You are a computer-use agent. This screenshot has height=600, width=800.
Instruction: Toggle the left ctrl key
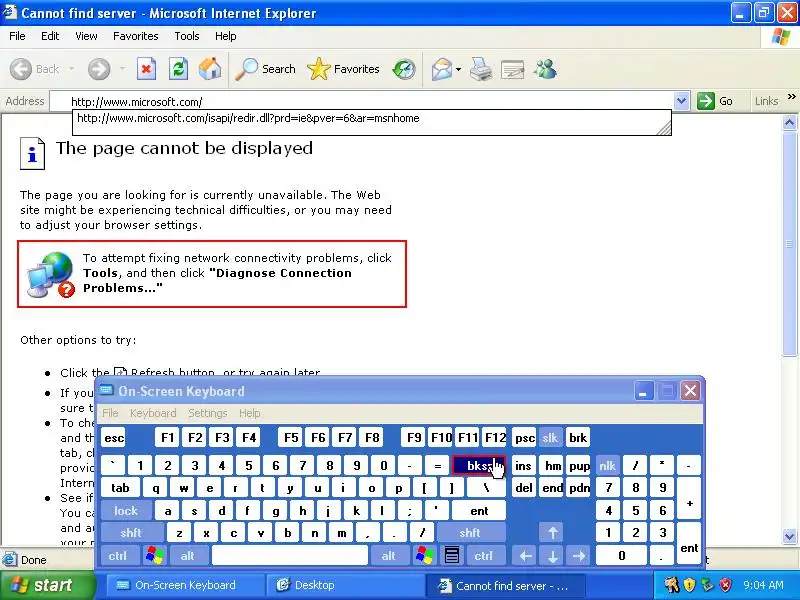point(118,556)
